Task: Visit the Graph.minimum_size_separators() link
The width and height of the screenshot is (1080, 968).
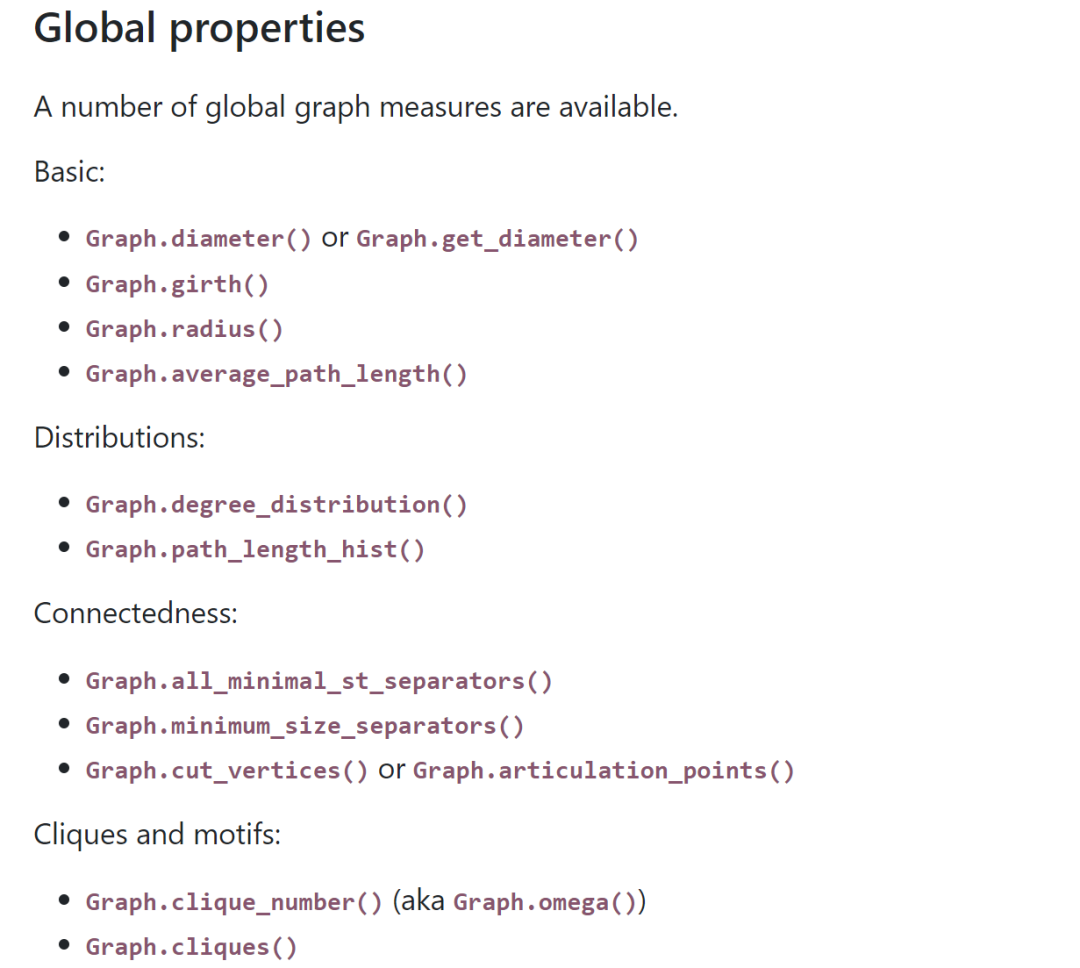Action: click(x=305, y=726)
